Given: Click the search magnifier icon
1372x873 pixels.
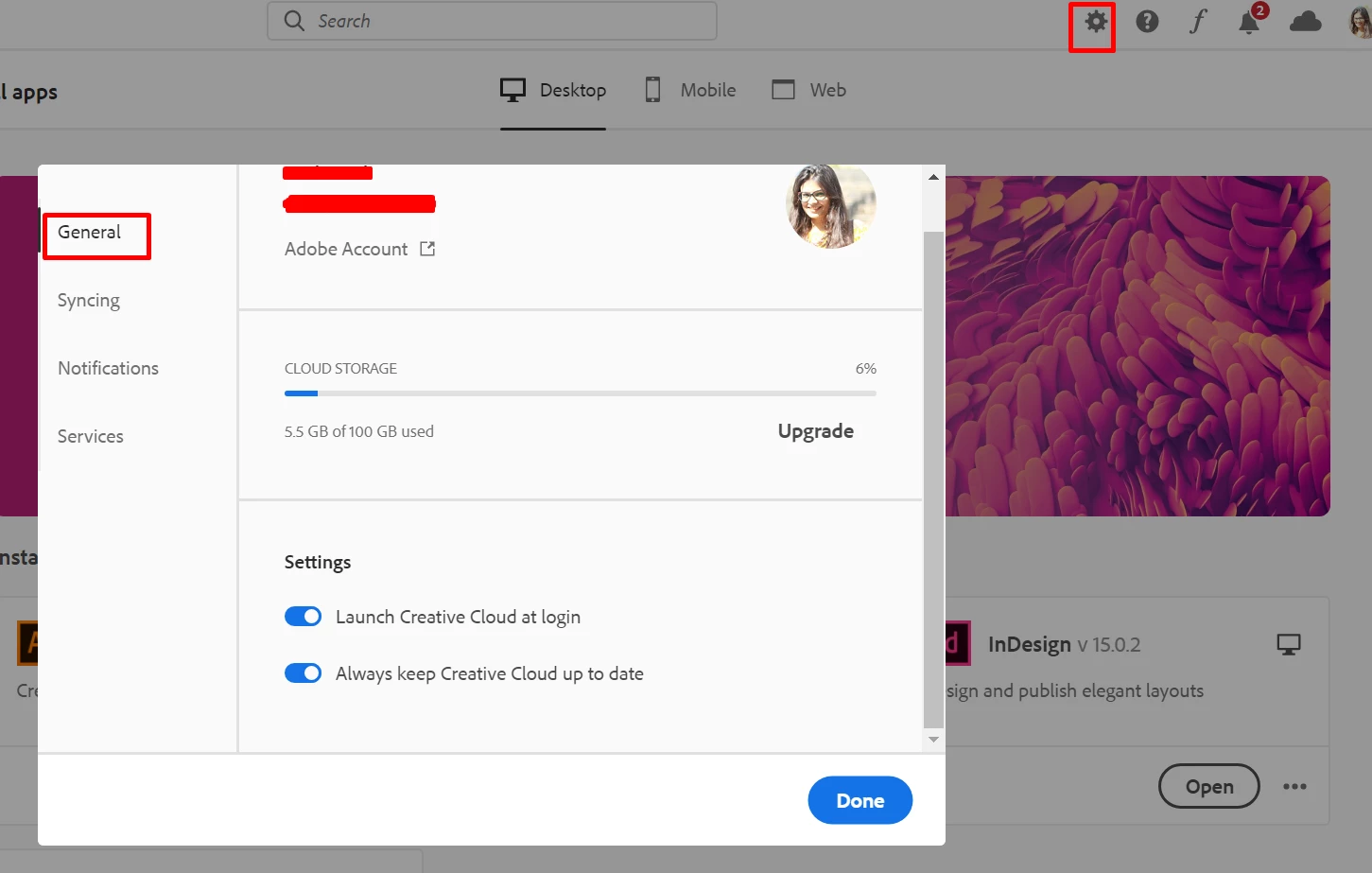Looking at the screenshot, I should coord(294,21).
